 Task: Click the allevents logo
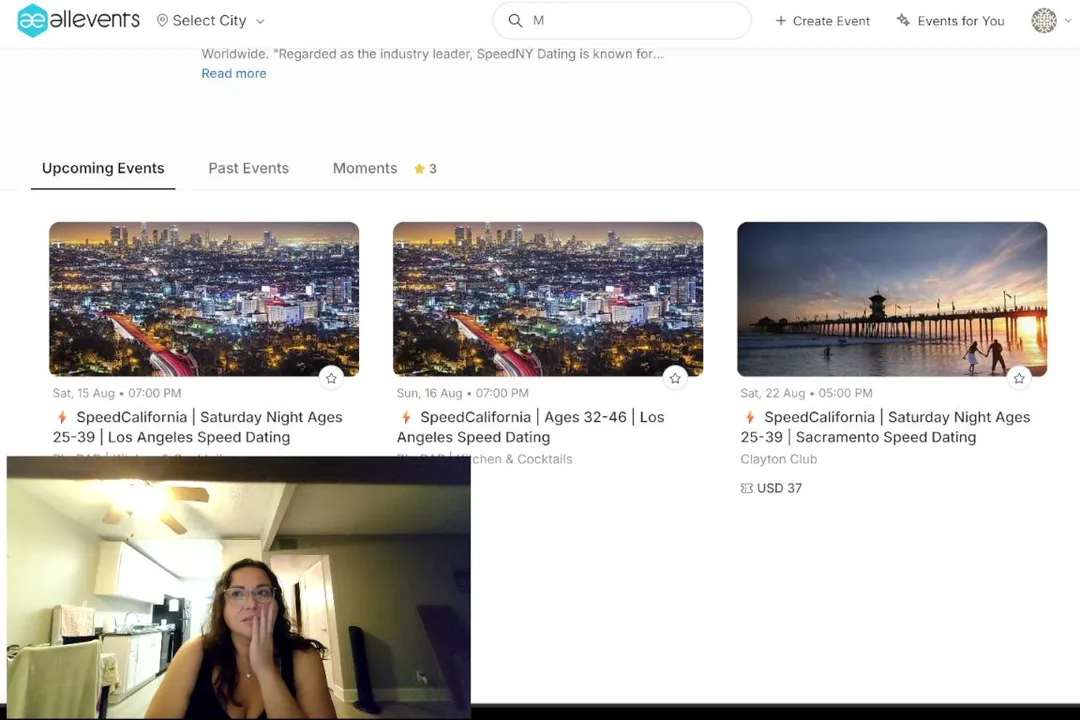pos(79,20)
